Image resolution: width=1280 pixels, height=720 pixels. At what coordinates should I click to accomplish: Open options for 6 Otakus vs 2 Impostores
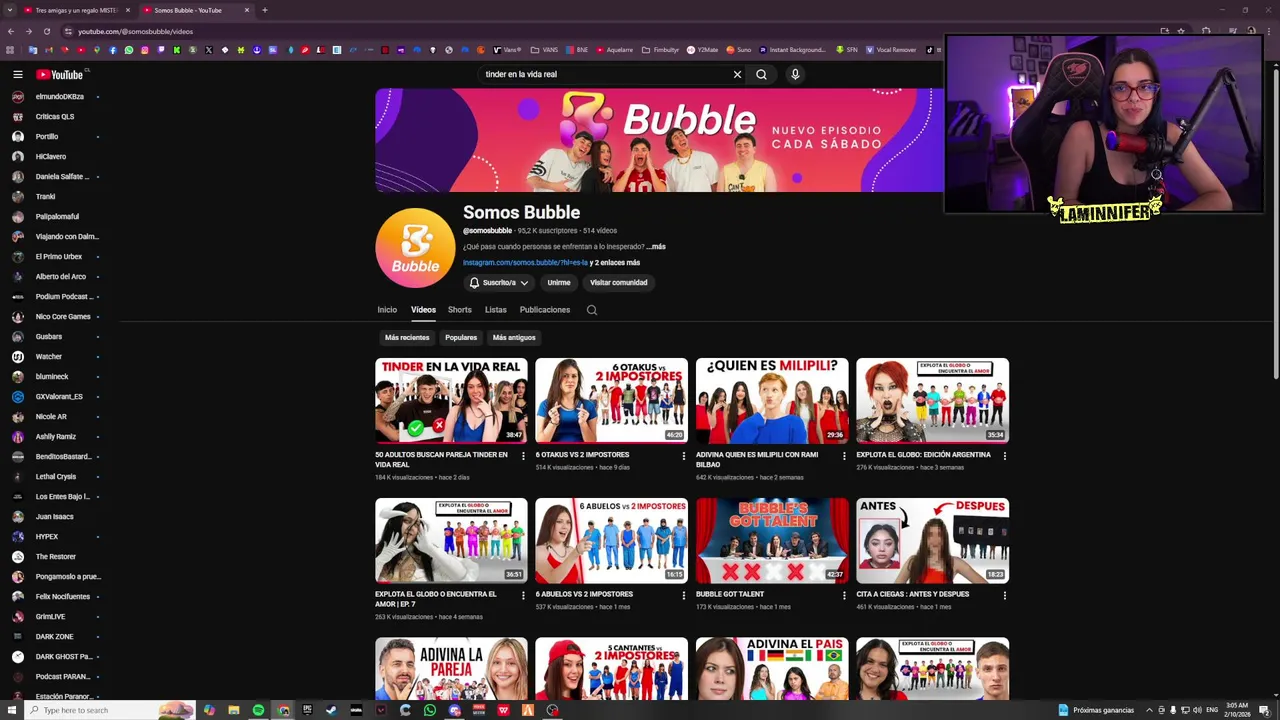tap(684, 456)
